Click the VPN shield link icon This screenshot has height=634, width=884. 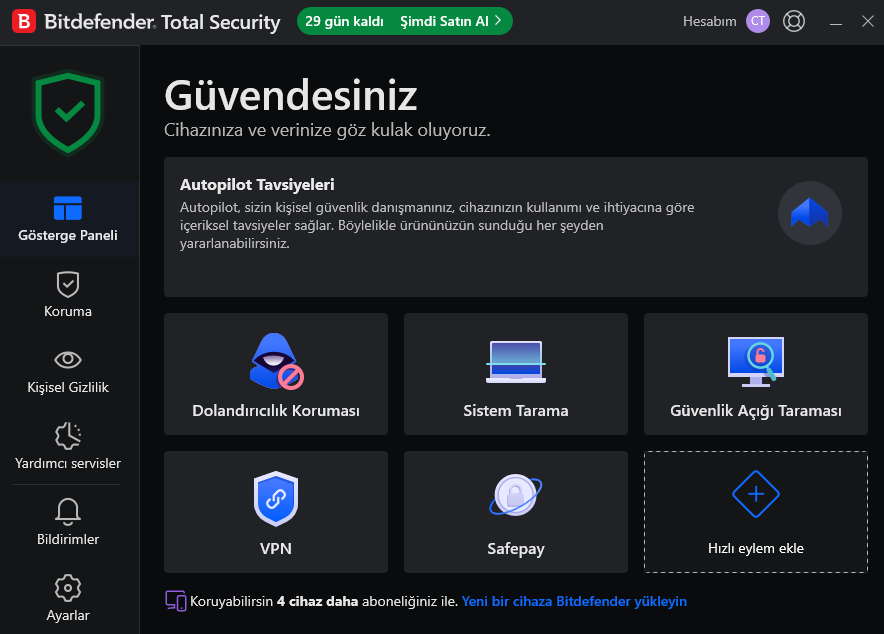[x=276, y=499]
